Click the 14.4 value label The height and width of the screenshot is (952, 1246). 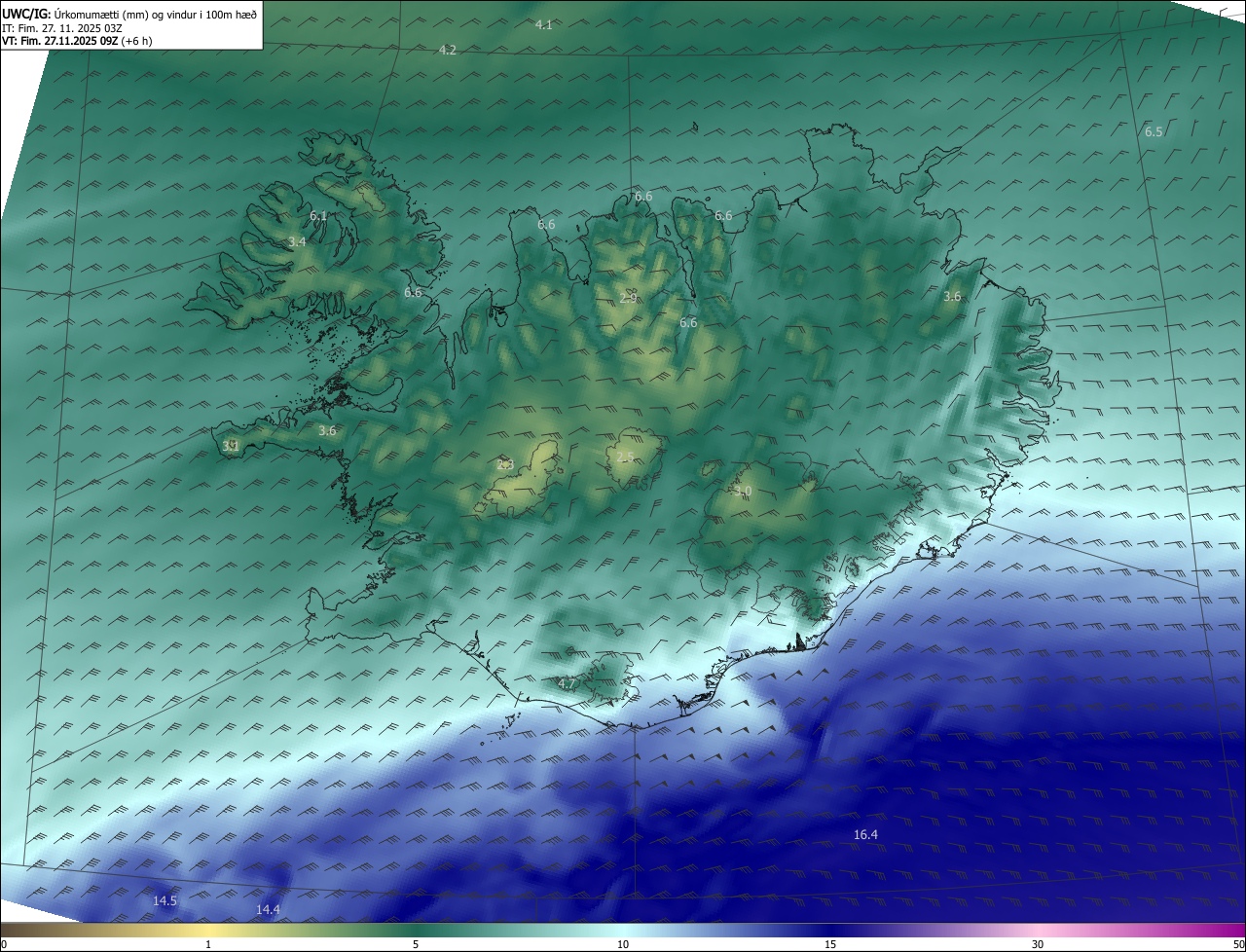pos(268,909)
